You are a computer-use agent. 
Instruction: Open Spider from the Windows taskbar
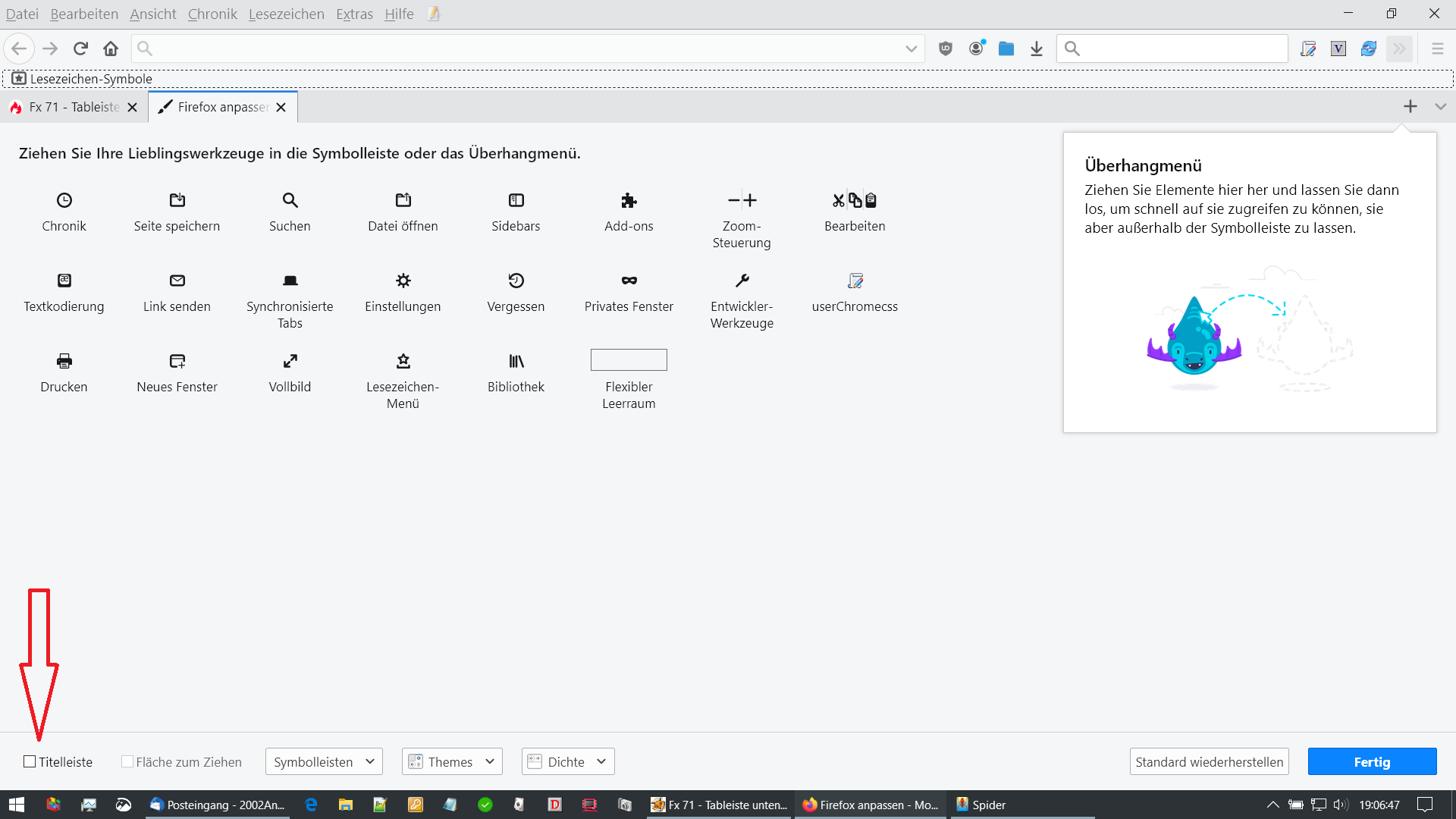click(x=982, y=805)
